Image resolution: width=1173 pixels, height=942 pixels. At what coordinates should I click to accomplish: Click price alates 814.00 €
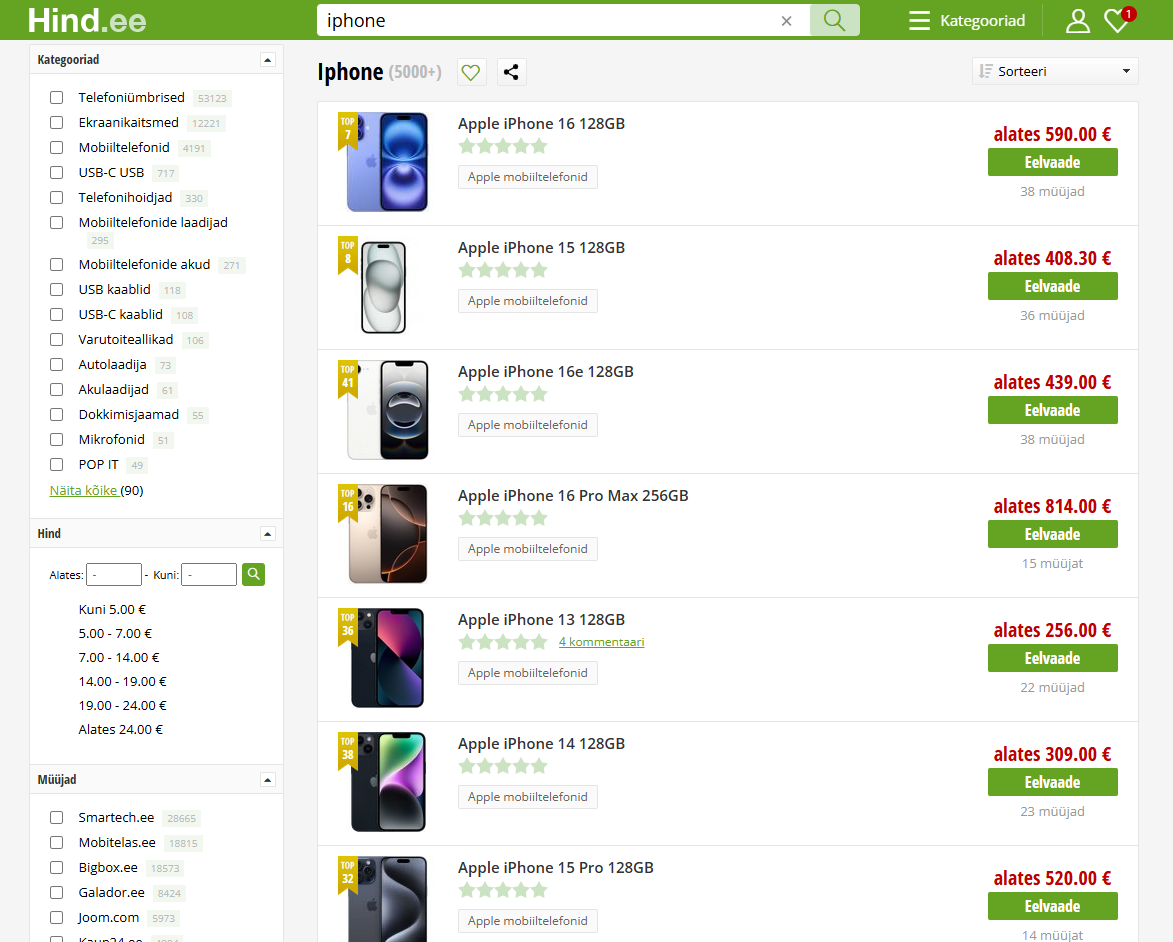pyautogui.click(x=1053, y=507)
